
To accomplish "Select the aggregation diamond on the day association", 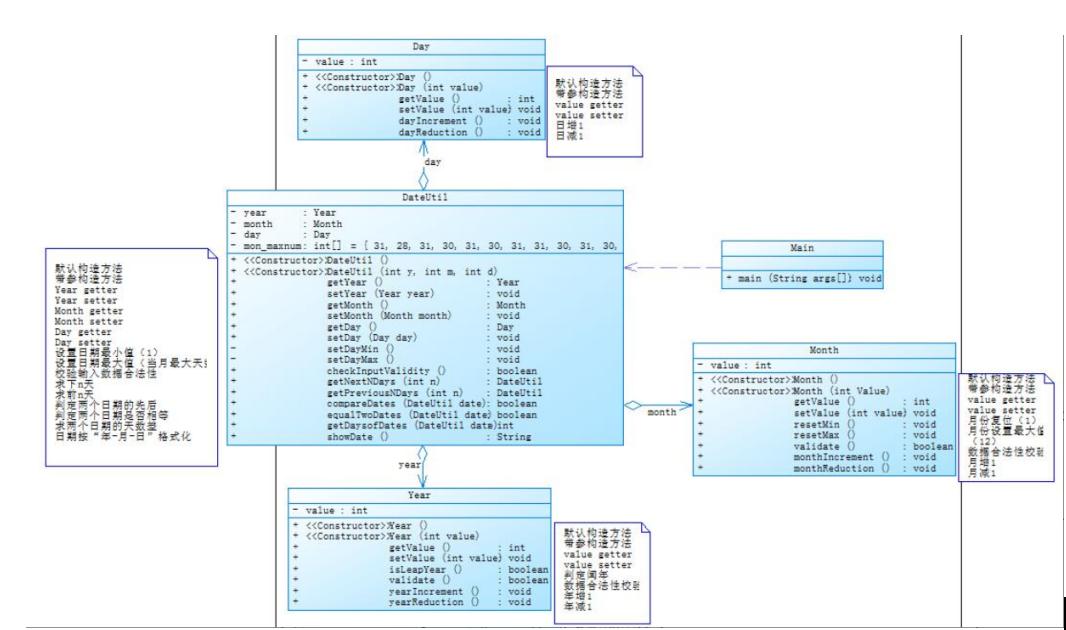I will (424, 180).
